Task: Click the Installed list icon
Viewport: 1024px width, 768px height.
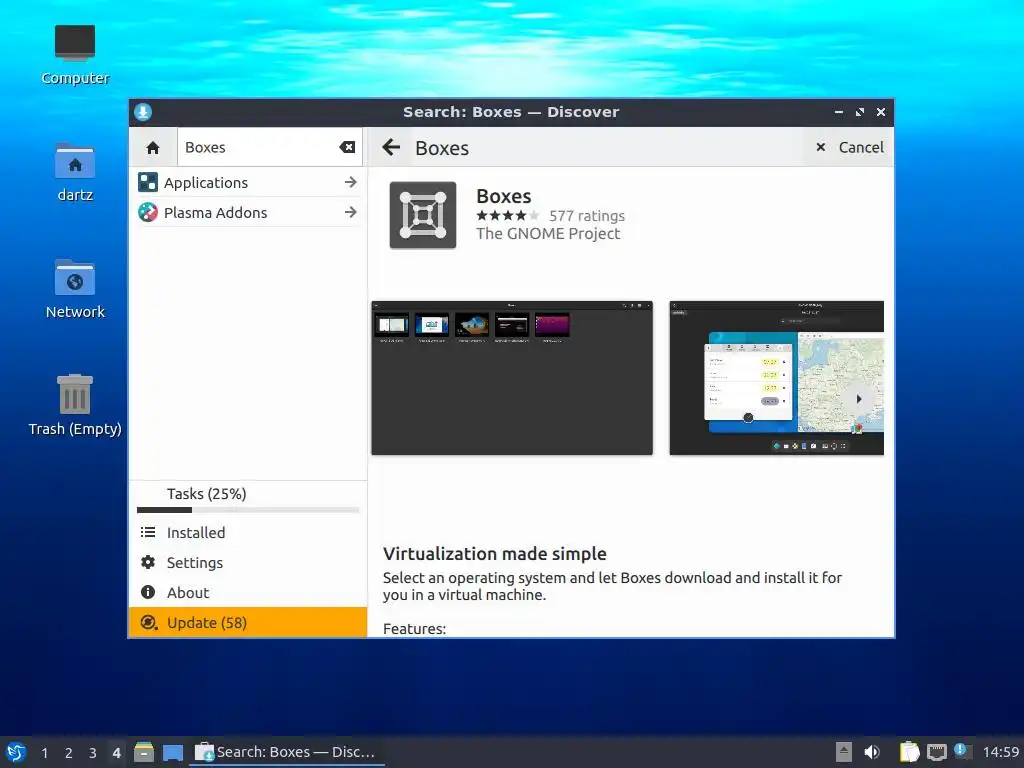Action: click(148, 532)
